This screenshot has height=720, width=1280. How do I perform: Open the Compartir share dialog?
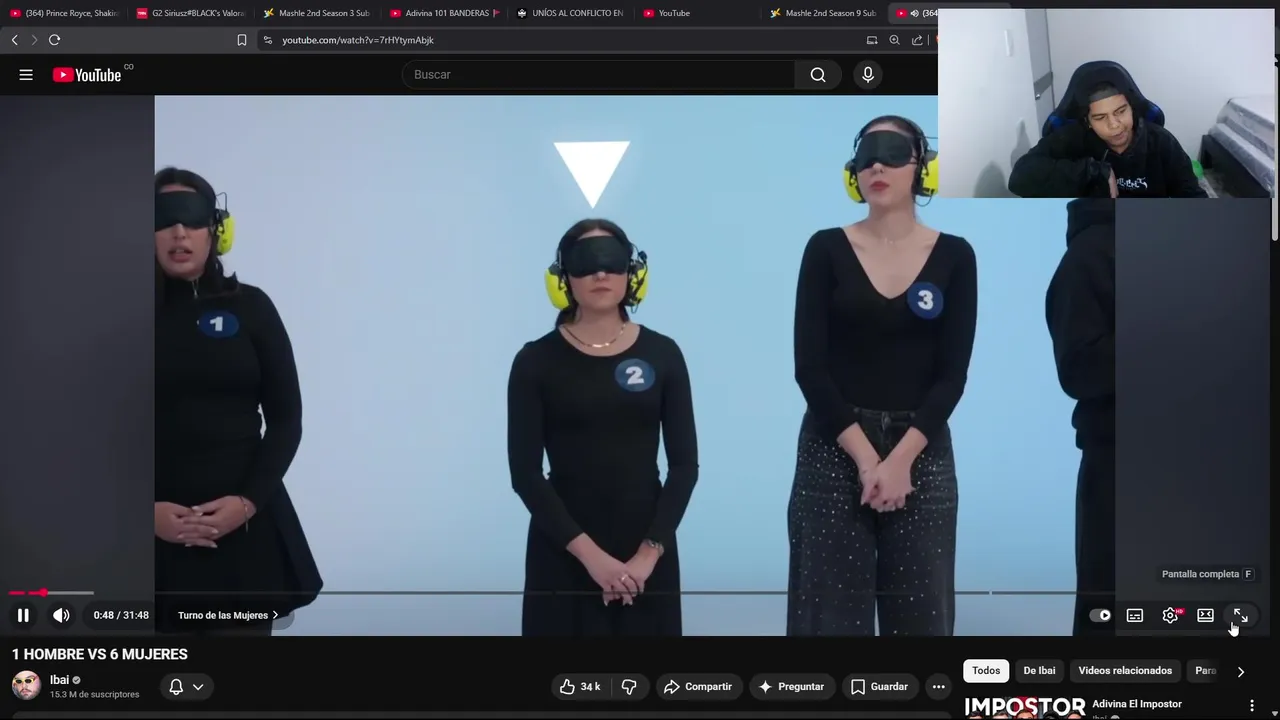698,687
